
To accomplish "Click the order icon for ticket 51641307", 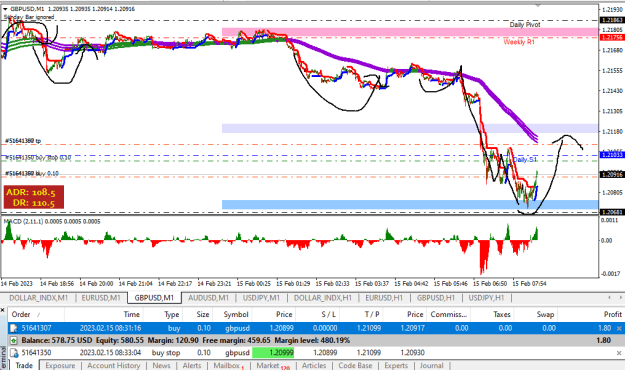I will click(x=14, y=328).
